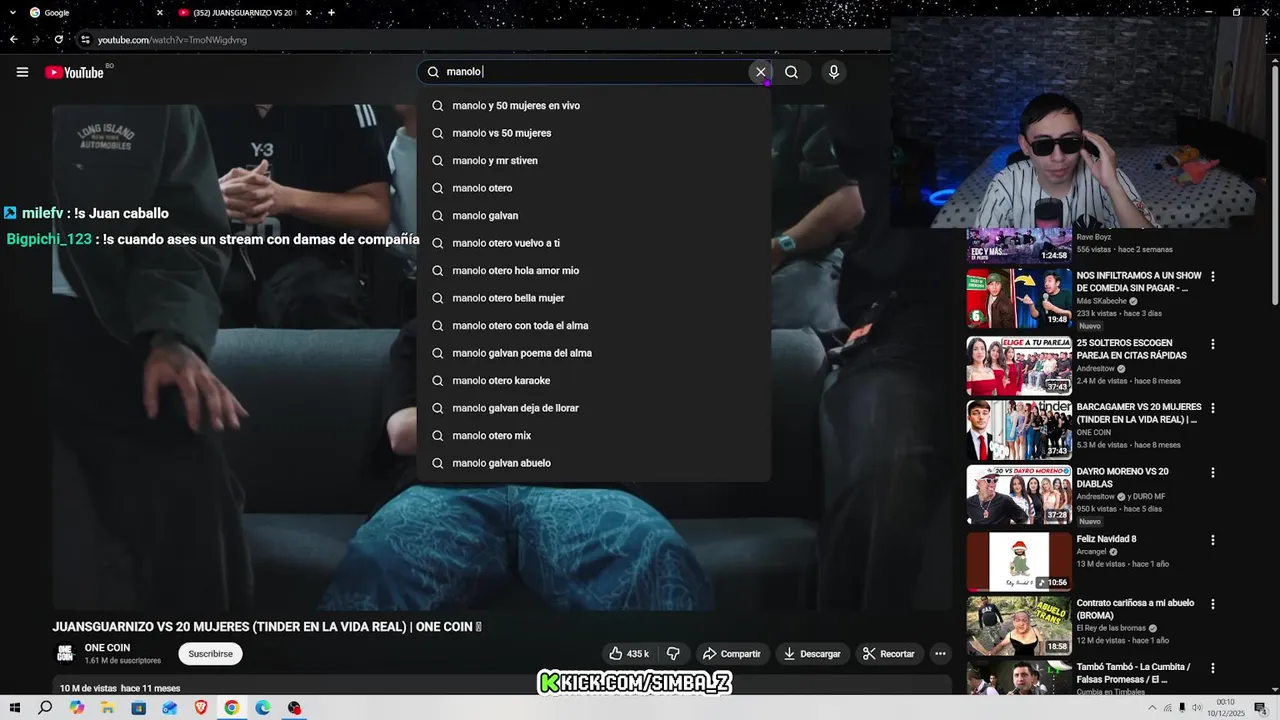This screenshot has height=720, width=1280.
Task: Open Google Chrome from the taskbar
Action: coord(231,707)
